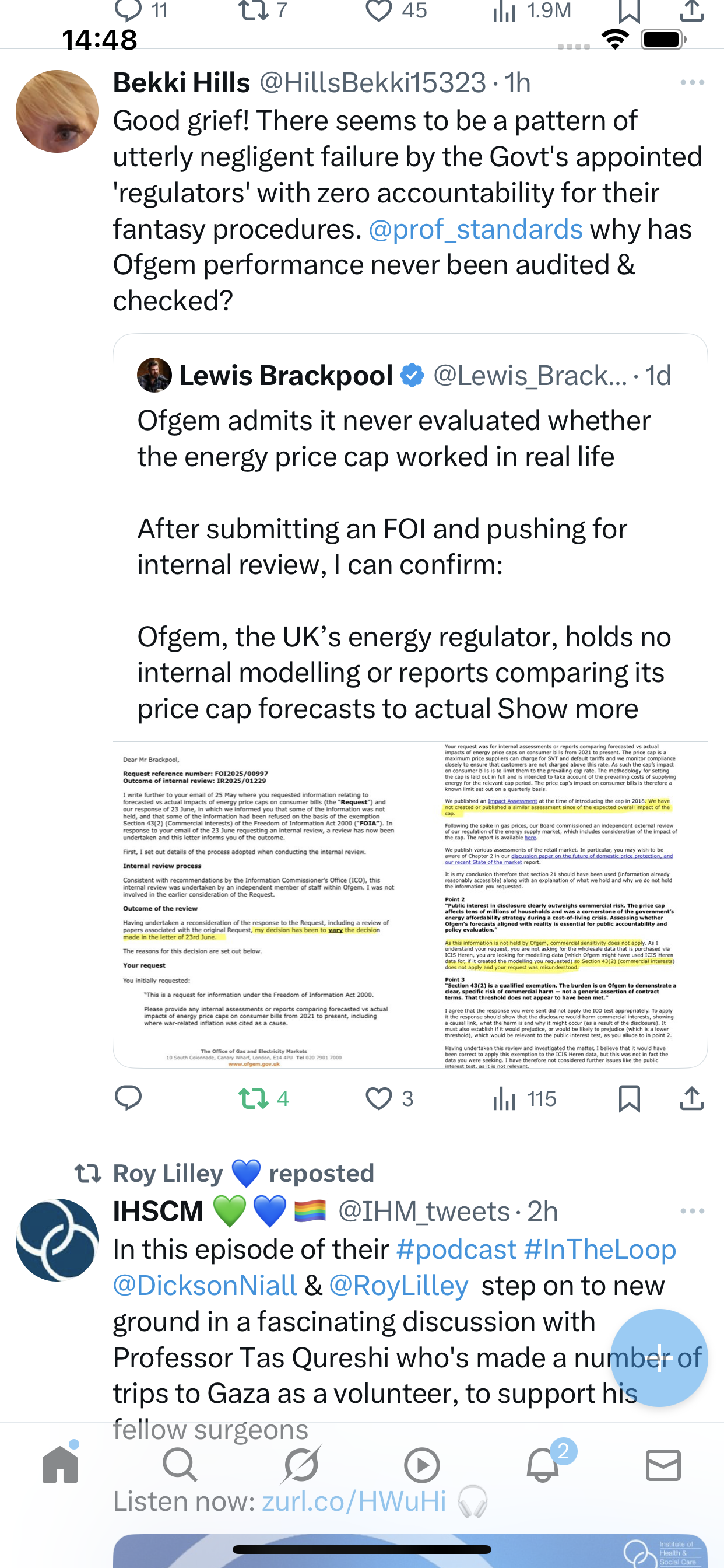This screenshot has height=1568, width=724.
Task: Reply to Bekki Hills' tweet
Action: pos(128,1098)
